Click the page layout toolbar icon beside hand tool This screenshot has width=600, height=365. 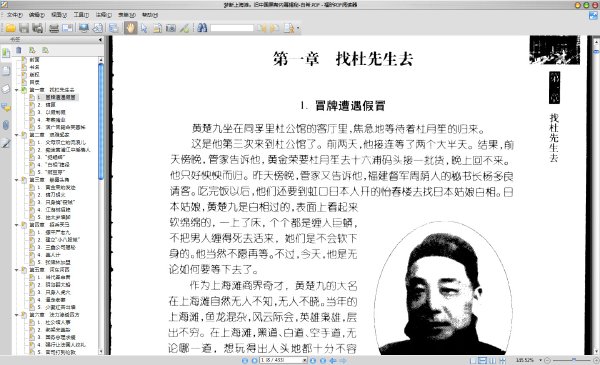click(113, 28)
